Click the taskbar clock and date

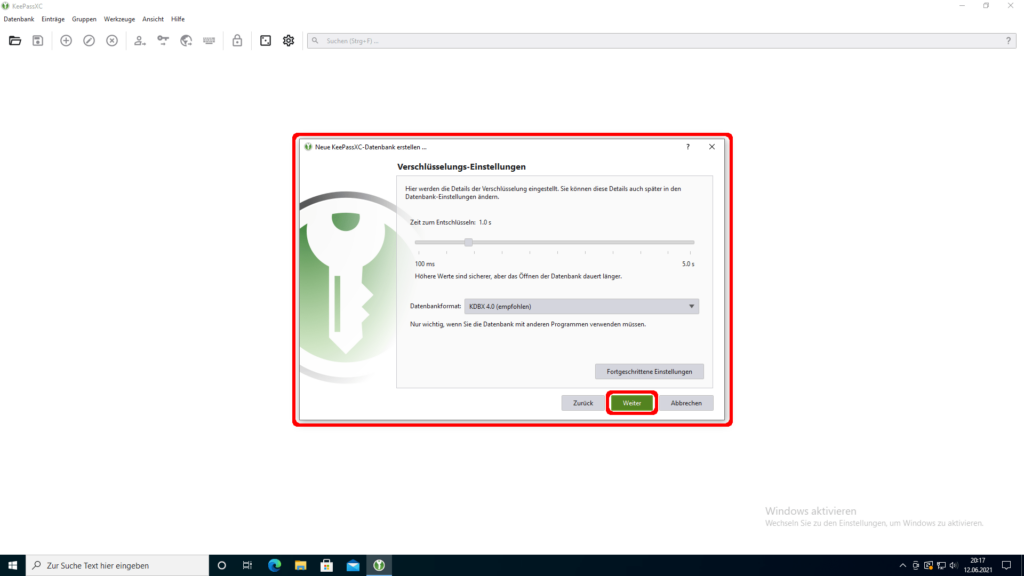click(x=978, y=566)
